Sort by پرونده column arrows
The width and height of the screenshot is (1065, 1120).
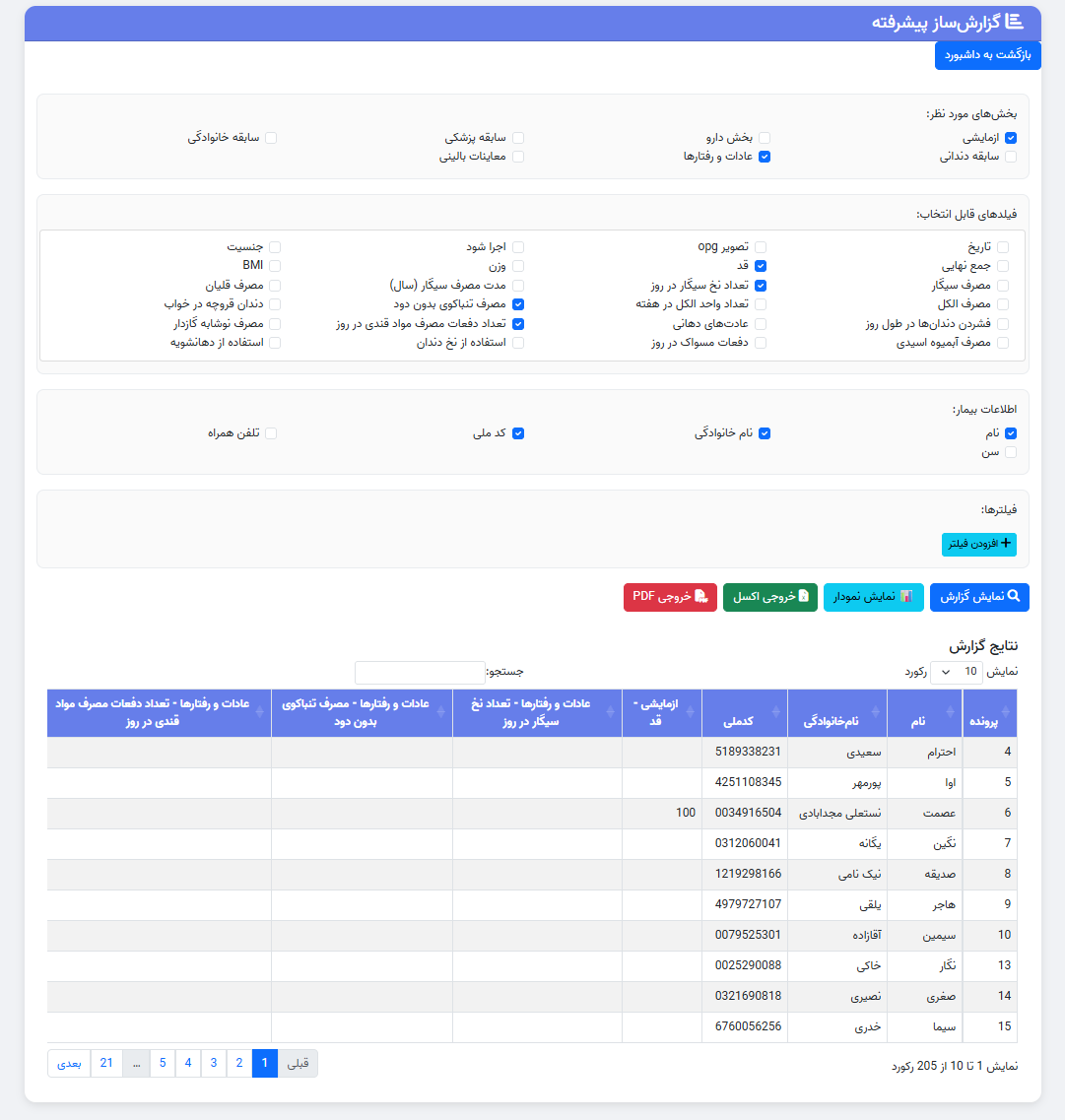[x=1006, y=712]
